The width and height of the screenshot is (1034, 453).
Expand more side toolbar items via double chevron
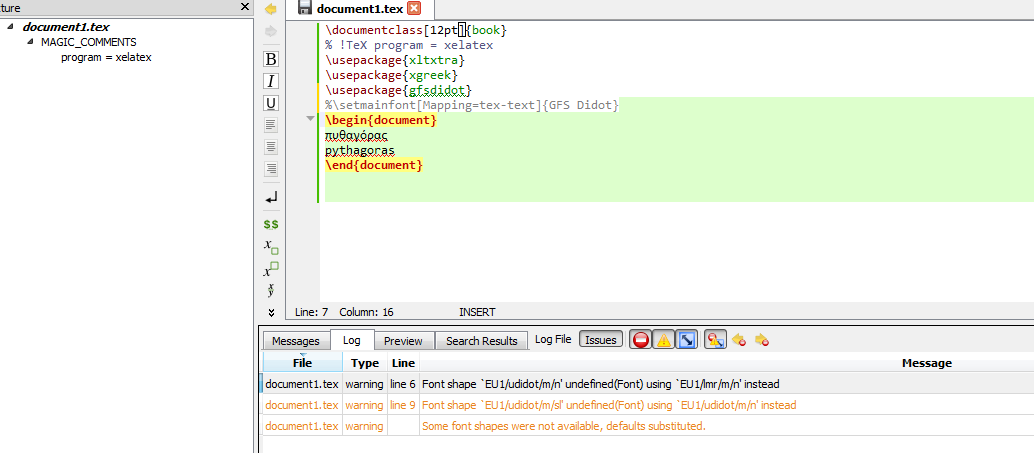pyautogui.click(x=270, y=312)
